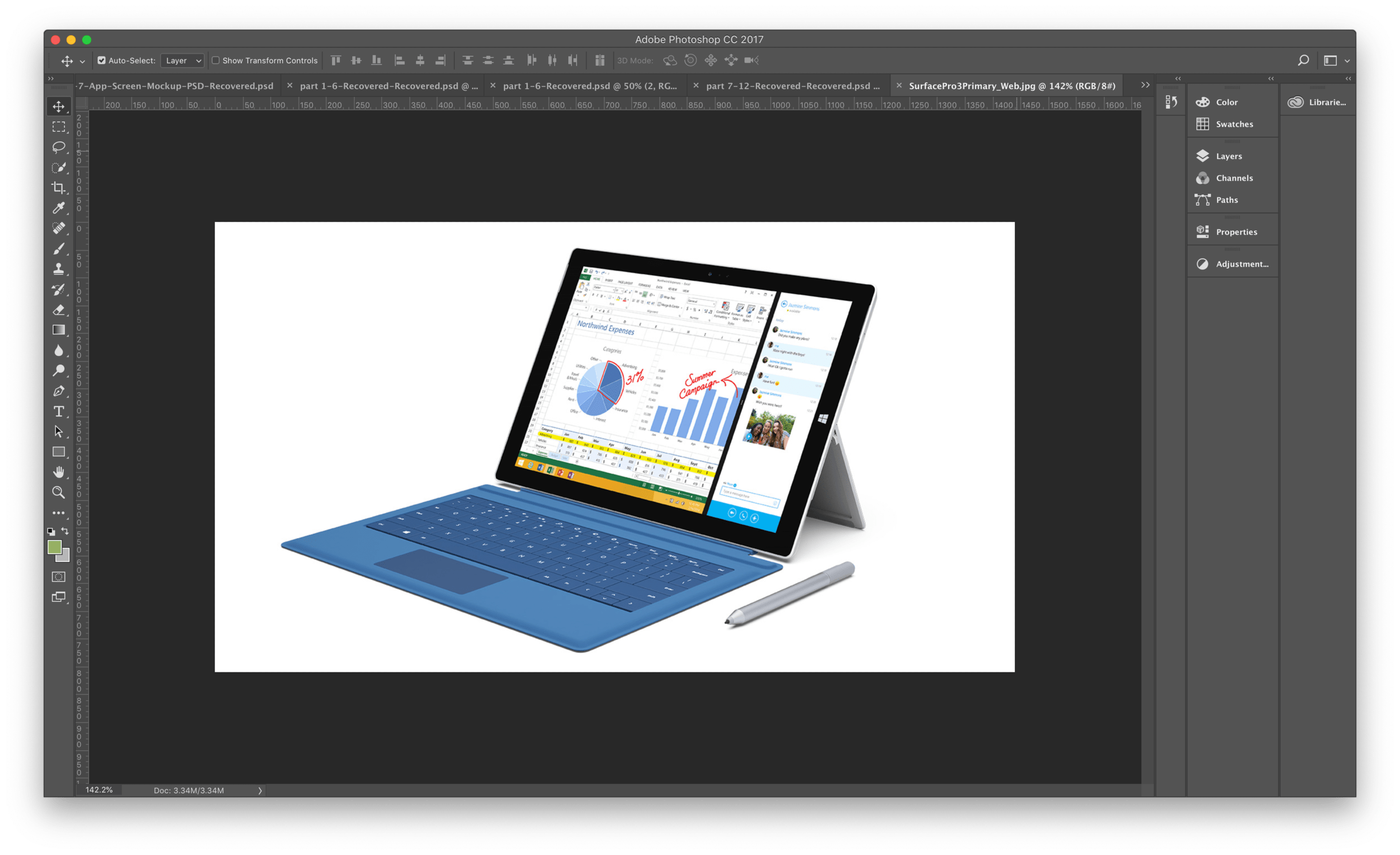Disable the Auto-Select checkbox
The image size is (1400, 855).
click(x=101, y=61)
